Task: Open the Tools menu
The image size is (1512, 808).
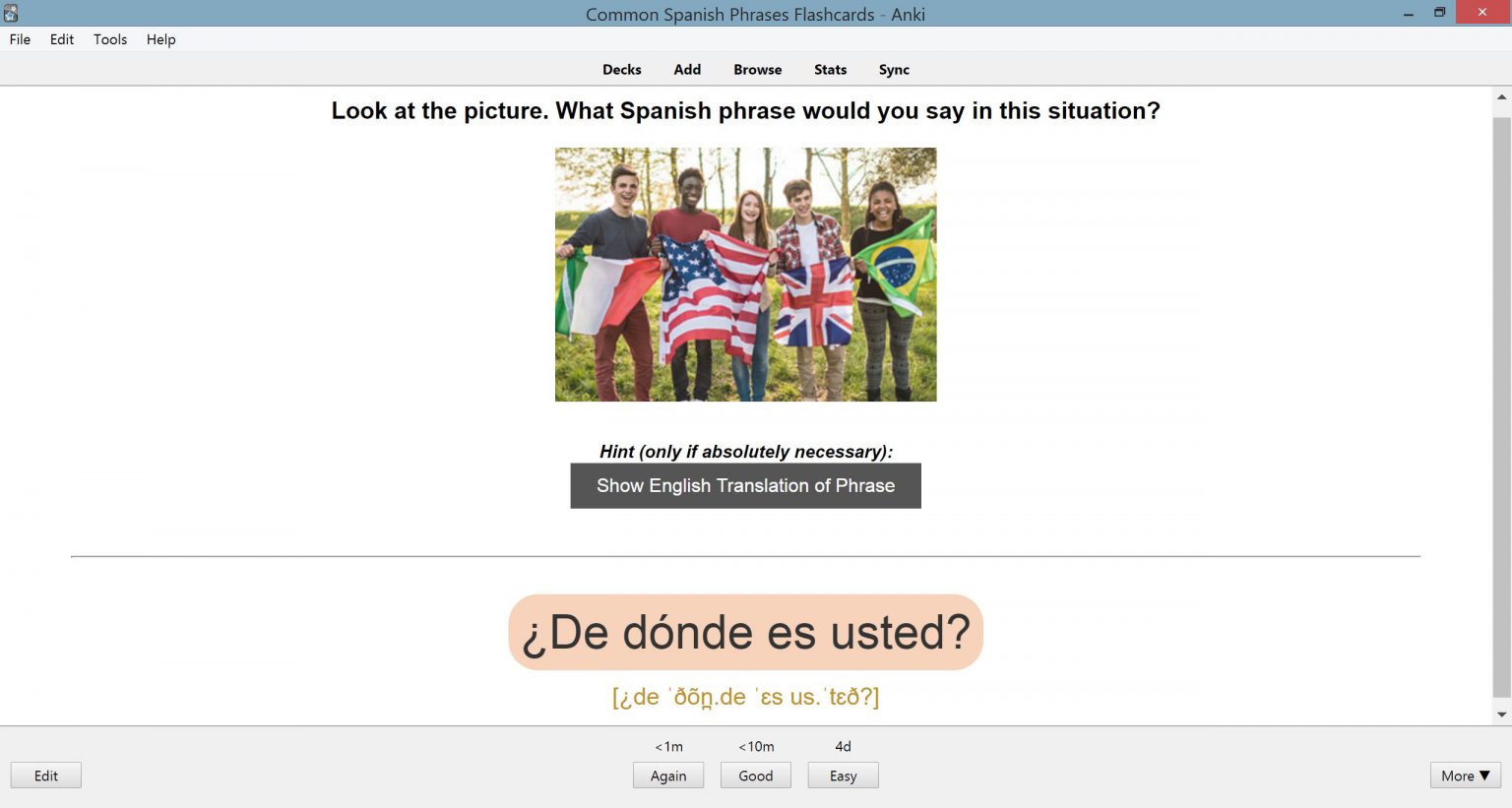Action: coord(109,39)
